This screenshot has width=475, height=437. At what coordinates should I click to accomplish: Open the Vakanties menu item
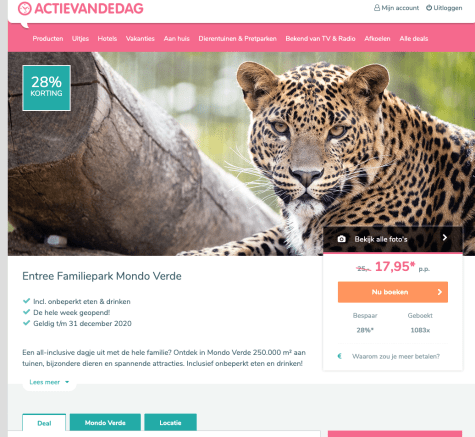coord(140,39)
